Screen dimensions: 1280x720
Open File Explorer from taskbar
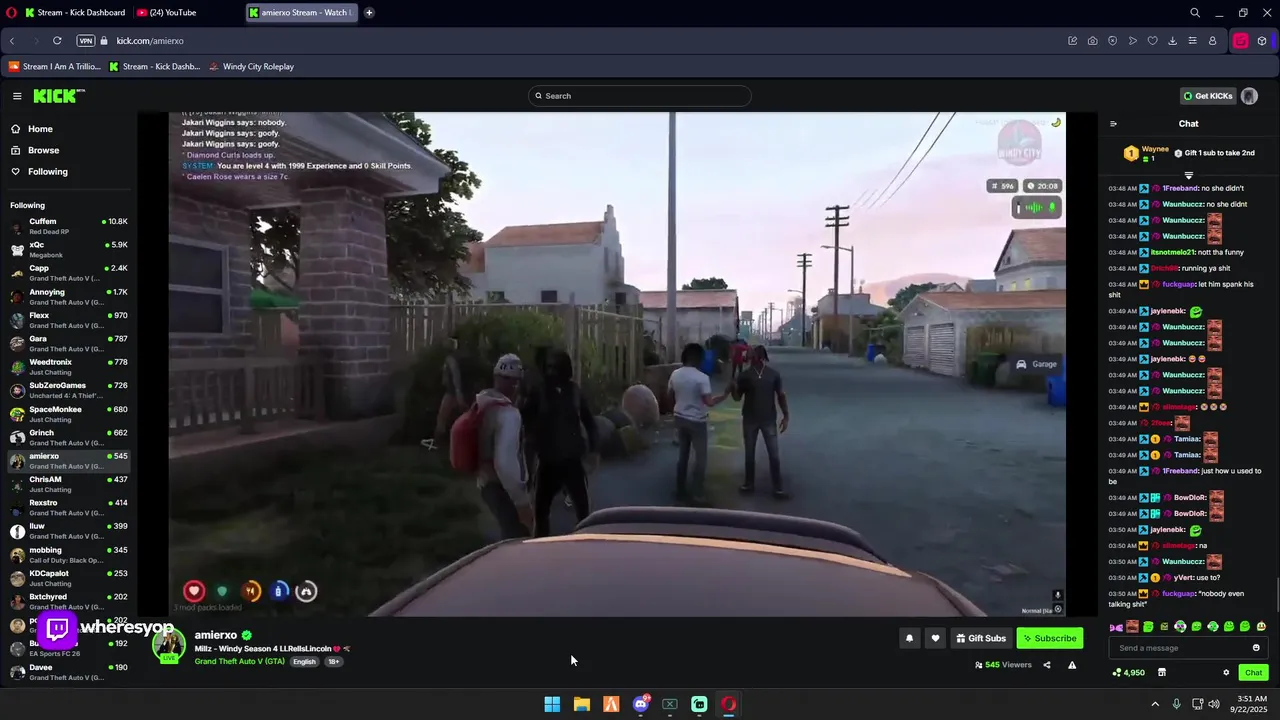581,704
